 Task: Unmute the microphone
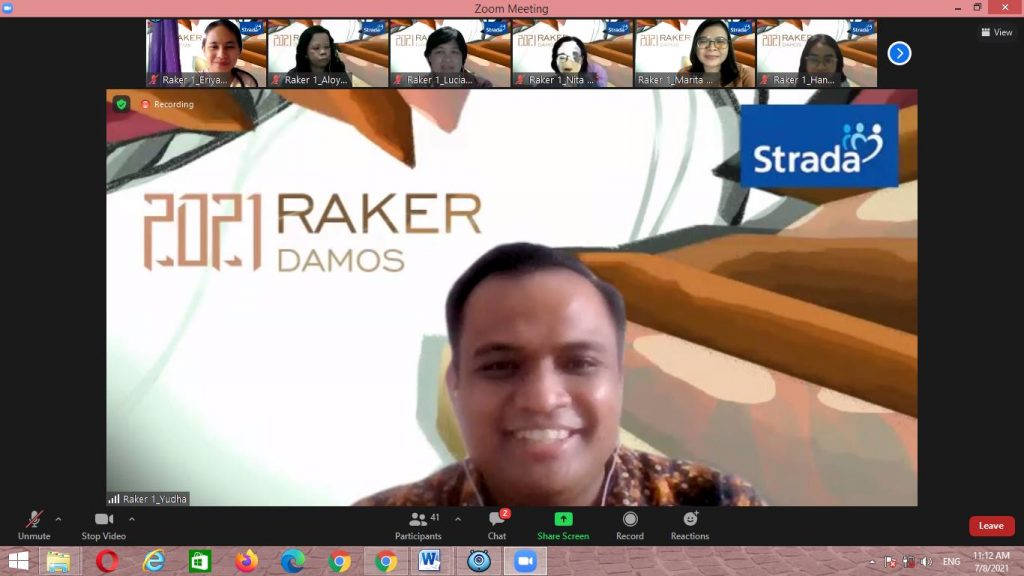[34, 524]
